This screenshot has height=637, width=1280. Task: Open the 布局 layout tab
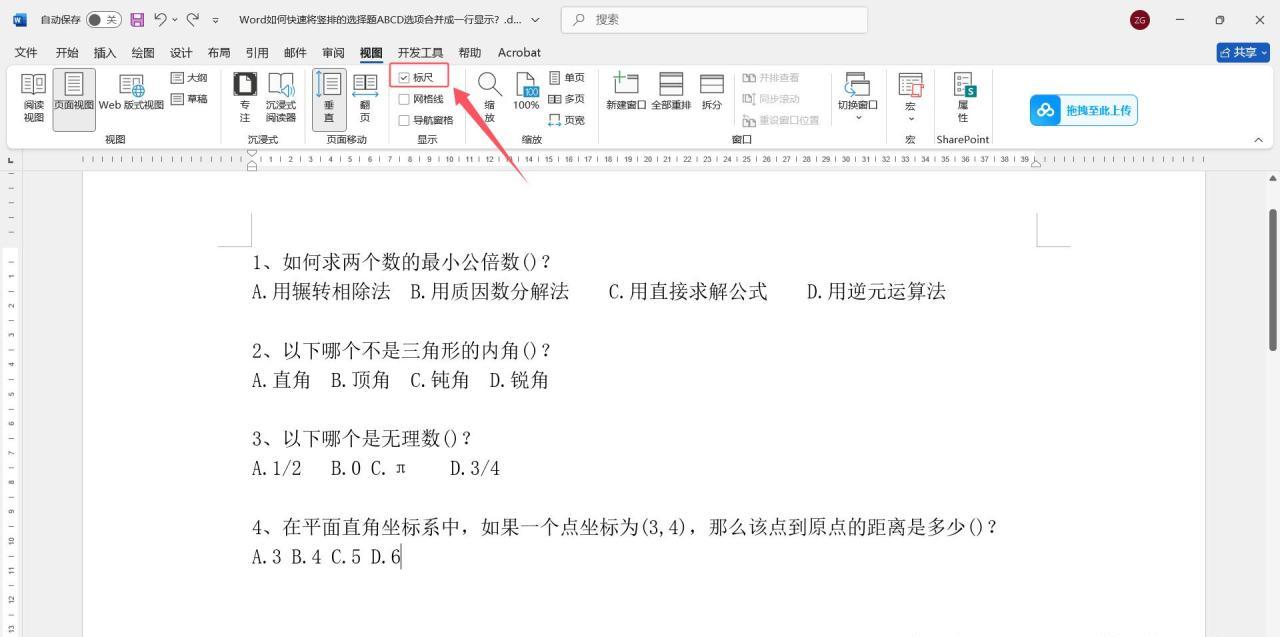pyautogui.click(x=219, y=52)
